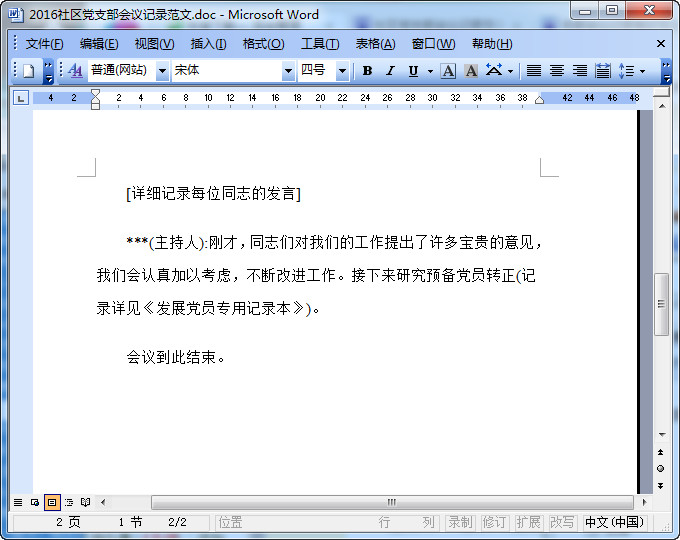This screenshot has height=540, width=680.
Task: Open the 编辑(E) menu
Action: click(x=99, y=44)
